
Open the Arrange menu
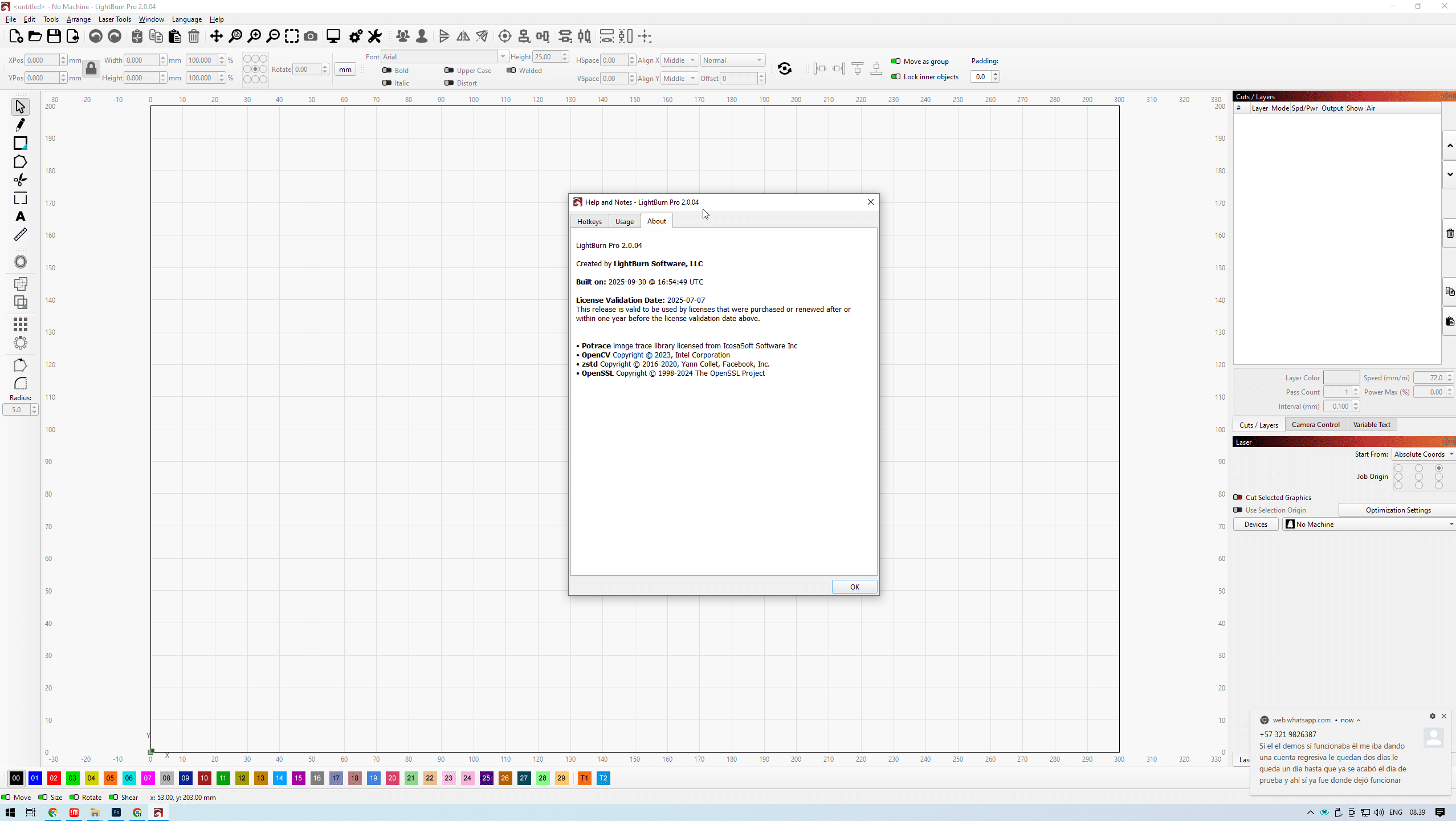point(79,19)
